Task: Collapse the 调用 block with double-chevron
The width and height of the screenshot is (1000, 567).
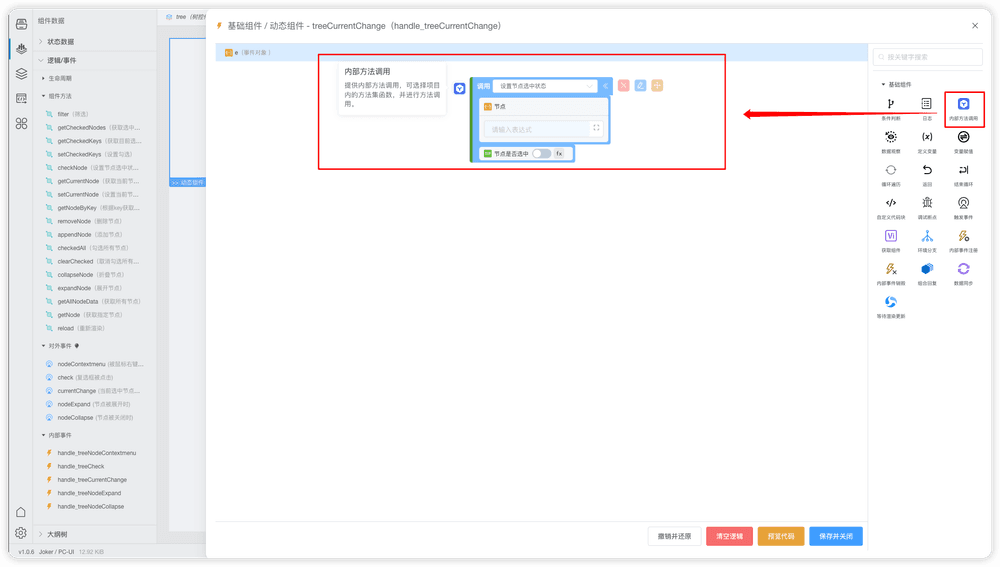Action: [605, 85]
